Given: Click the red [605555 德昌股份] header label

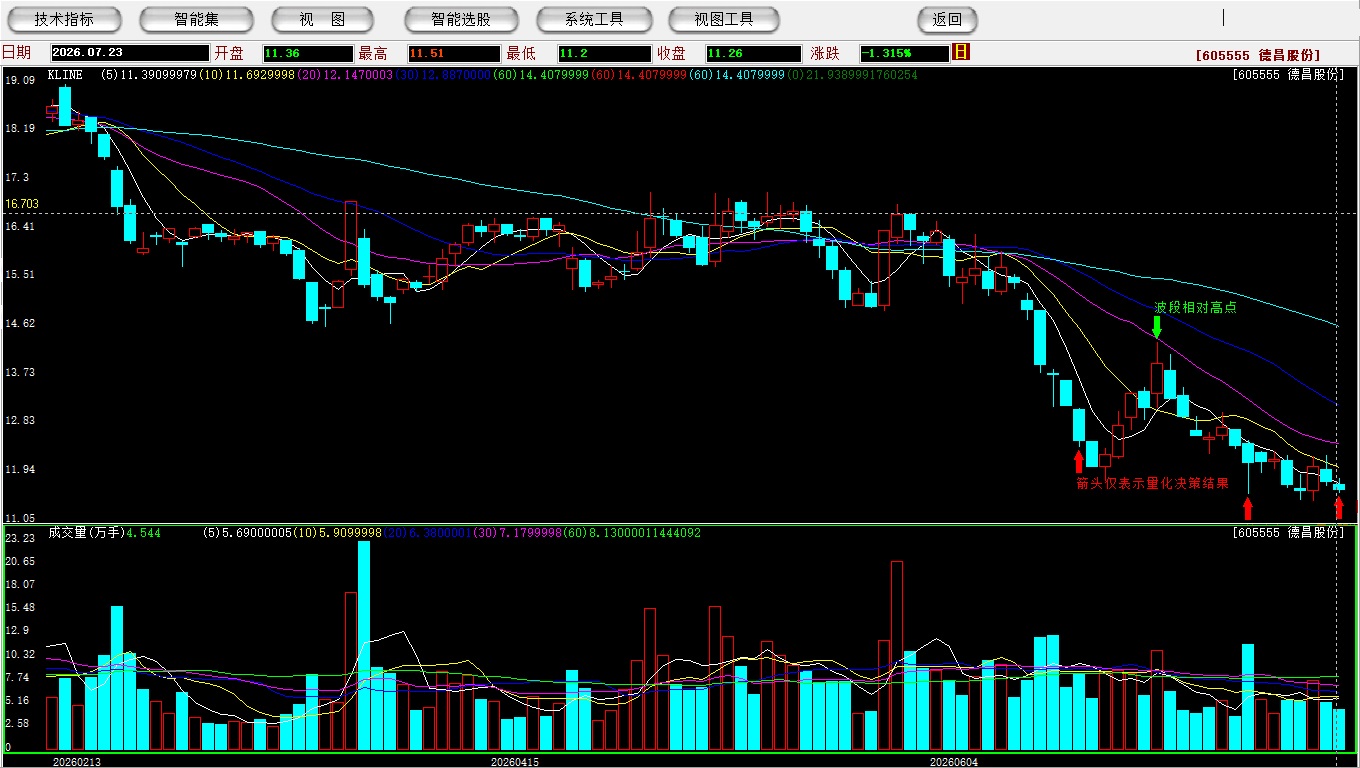Looking at the screenshot, I should coord(1258,56).
